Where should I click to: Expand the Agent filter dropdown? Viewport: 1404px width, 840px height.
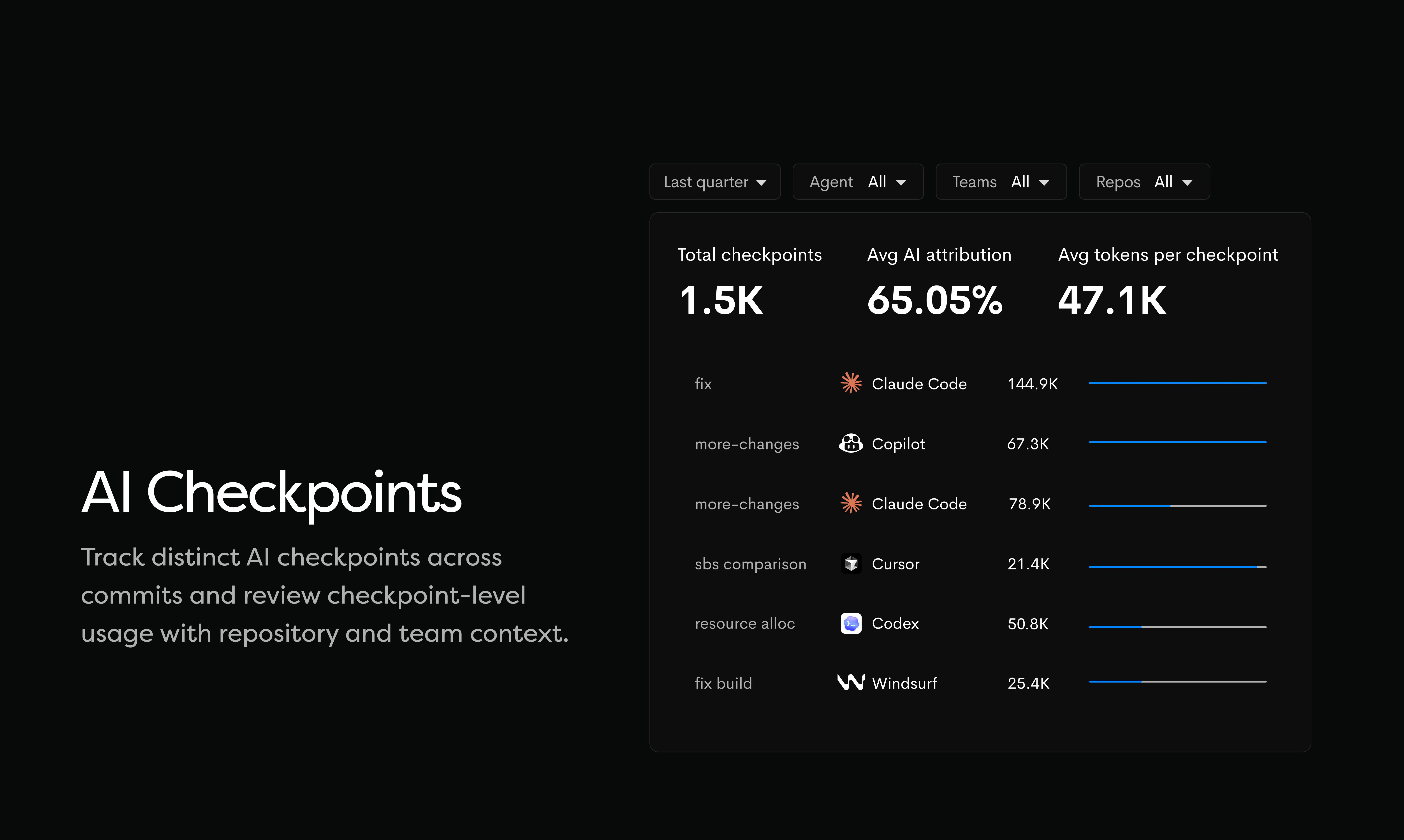click(x=858, y=182)
